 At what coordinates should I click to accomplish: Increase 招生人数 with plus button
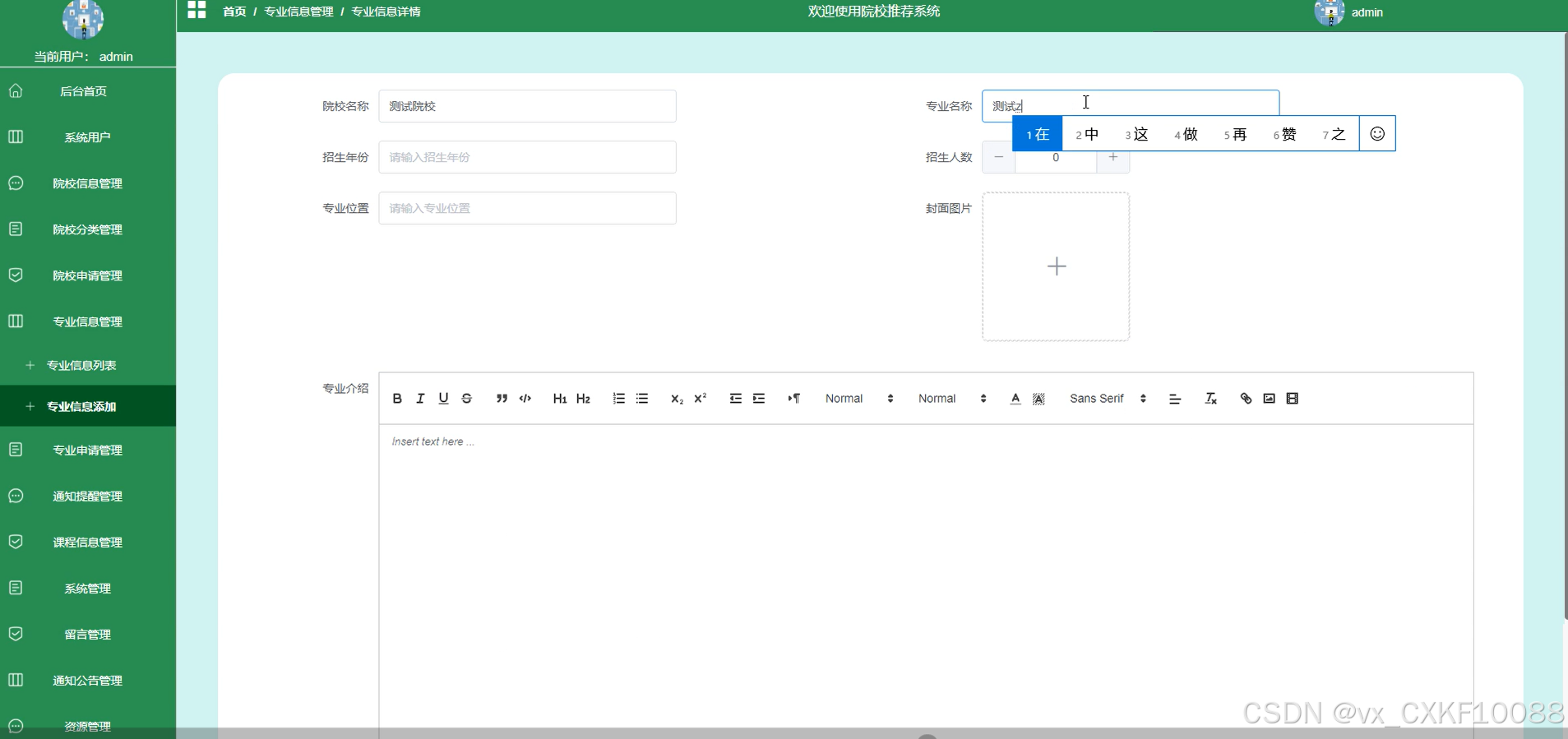click(1113, 158)
